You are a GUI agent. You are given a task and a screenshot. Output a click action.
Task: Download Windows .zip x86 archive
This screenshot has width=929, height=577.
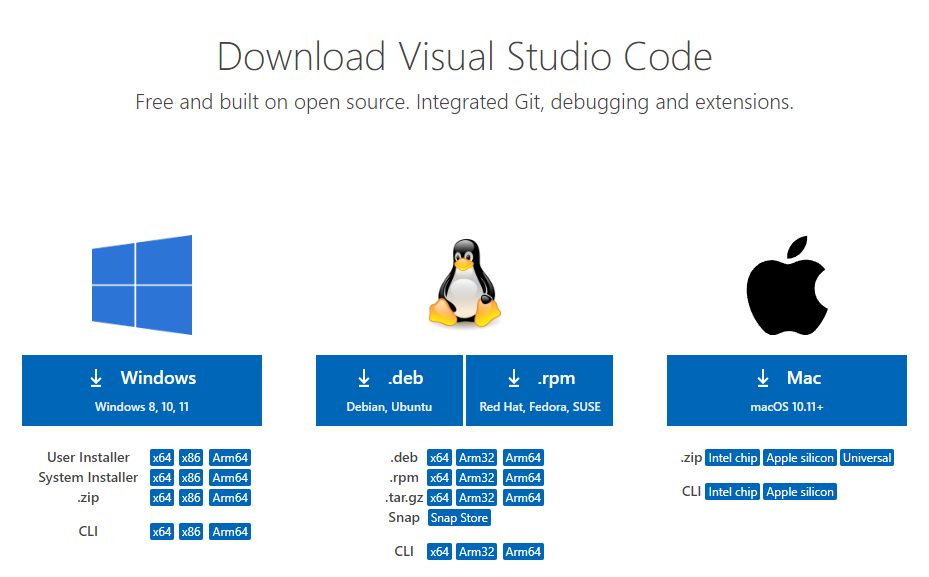click(191, 498)
